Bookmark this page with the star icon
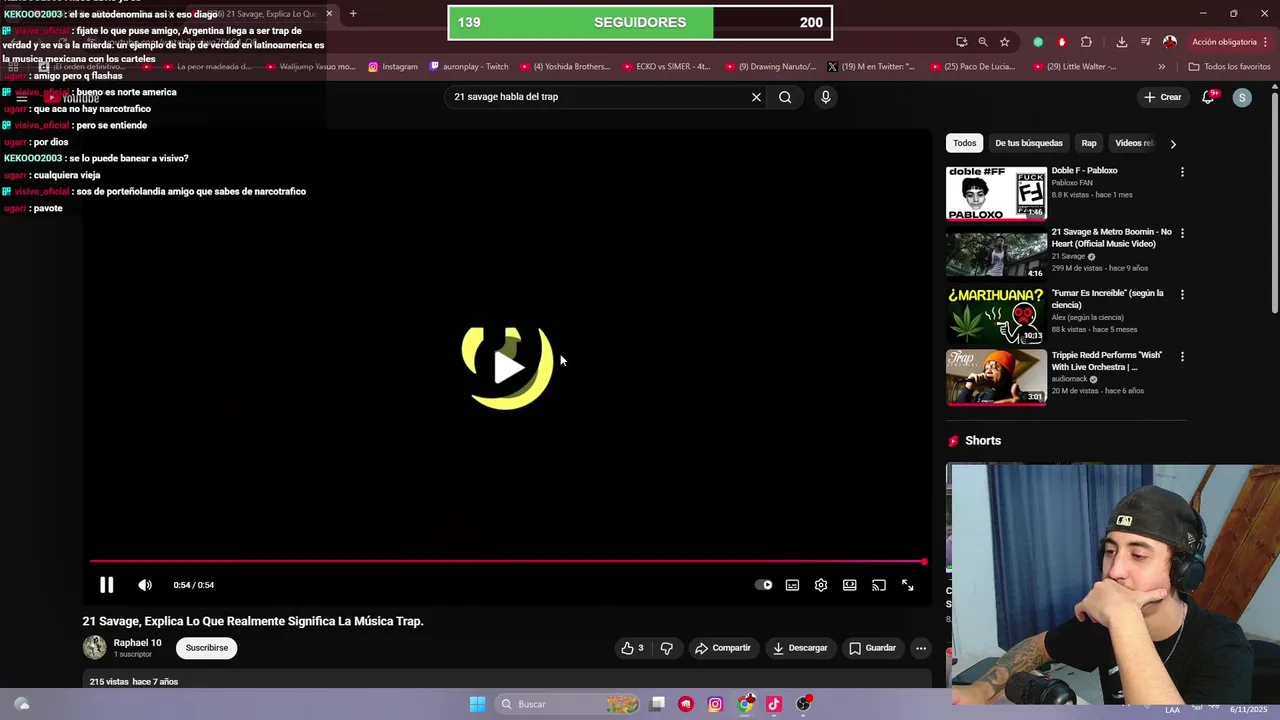The width and height of the screenshot is (1280, 720). pyautogui.click(x=1004, y=42)
